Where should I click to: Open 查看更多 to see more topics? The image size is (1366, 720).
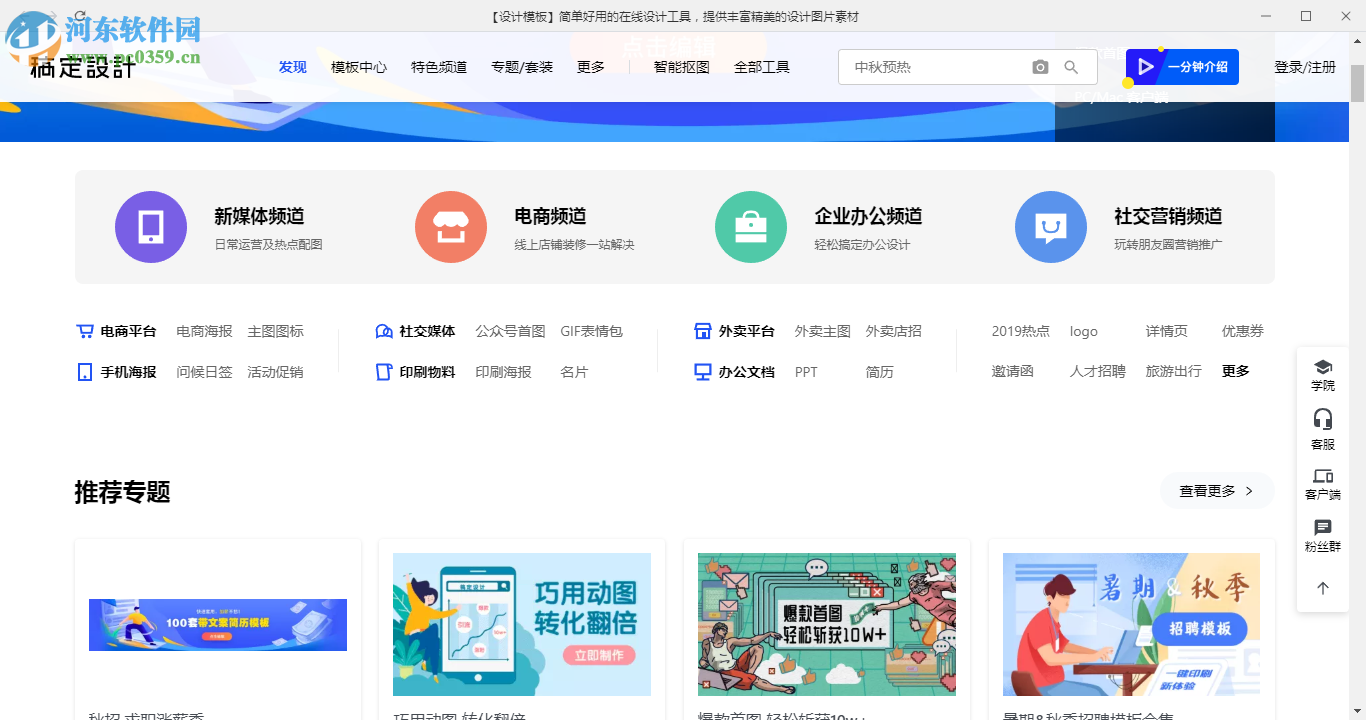pos(1216,491)
